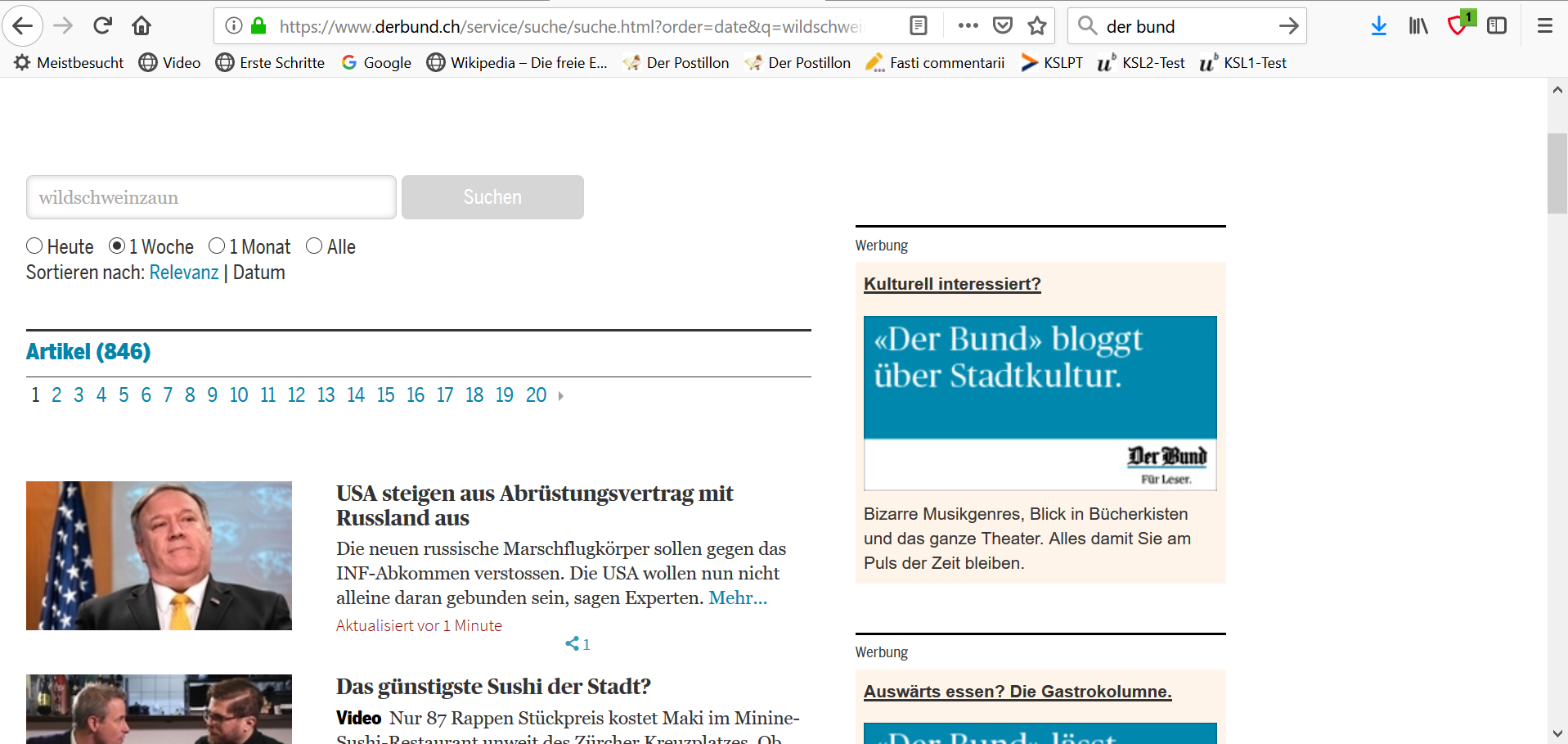The width and height of the screenshot is (1568, 744).
Task: Select the 1 Woche radio button
Action: (x=117, y=246)
